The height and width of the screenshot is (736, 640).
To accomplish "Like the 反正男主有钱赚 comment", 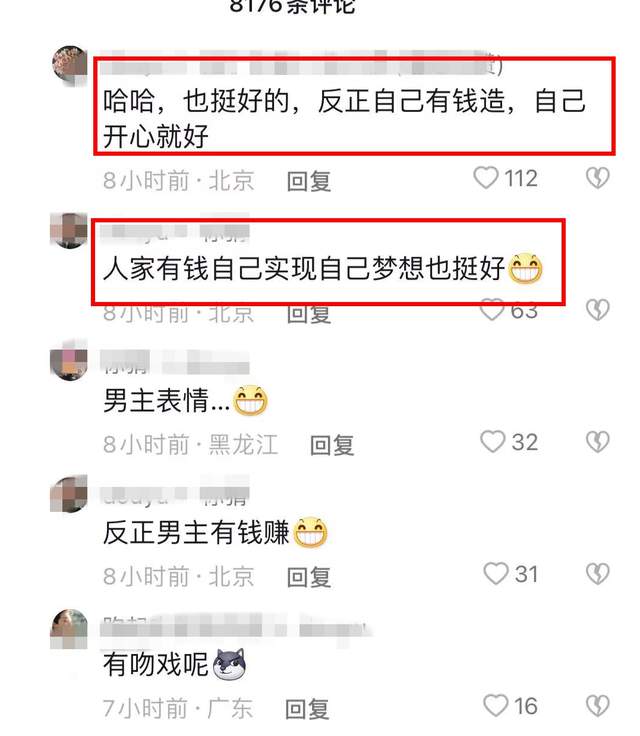I will tap(496, 574).
